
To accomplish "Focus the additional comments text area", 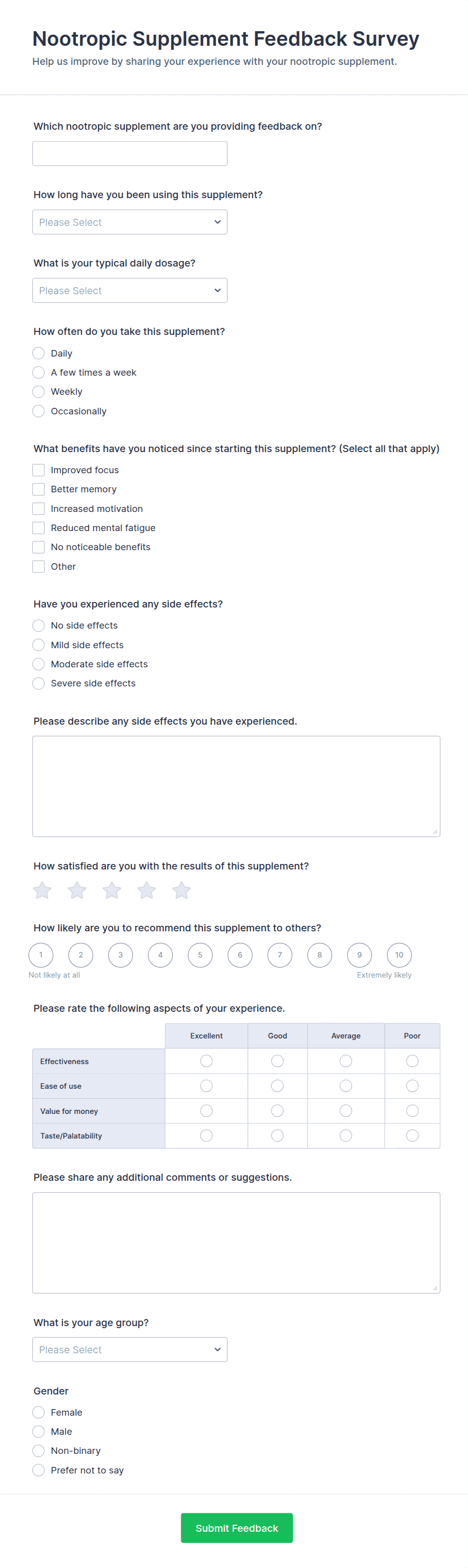I will tap(236, 1242).
